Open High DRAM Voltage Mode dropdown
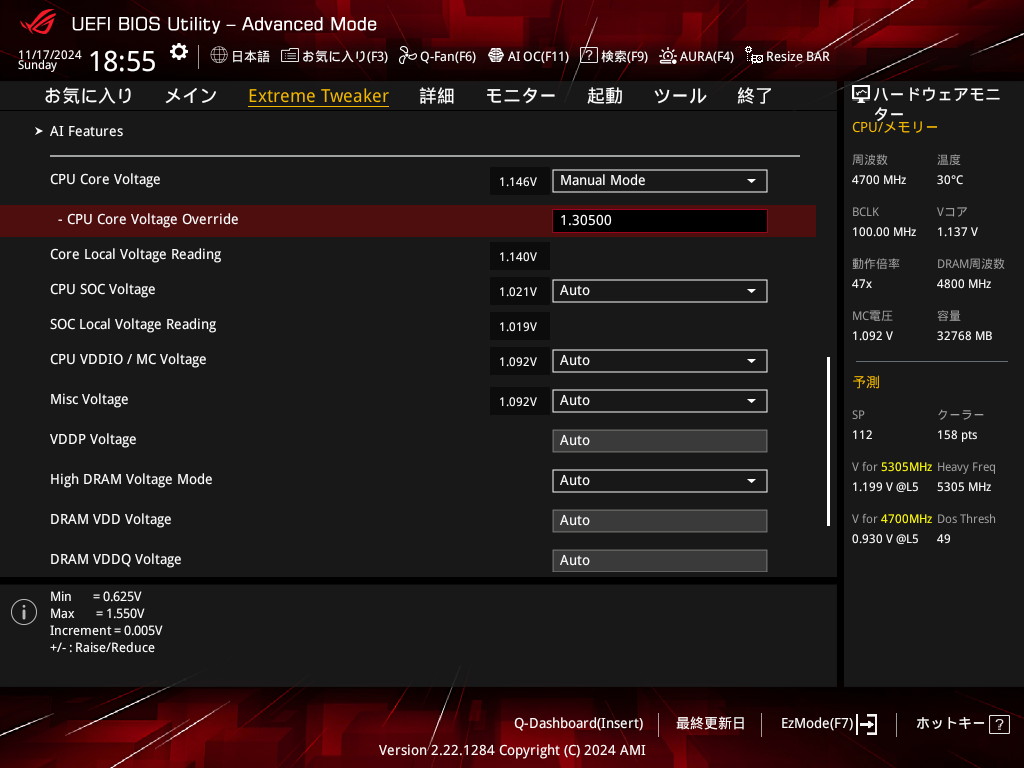Viewport: 1024px width, 768px height. point(660,481)
